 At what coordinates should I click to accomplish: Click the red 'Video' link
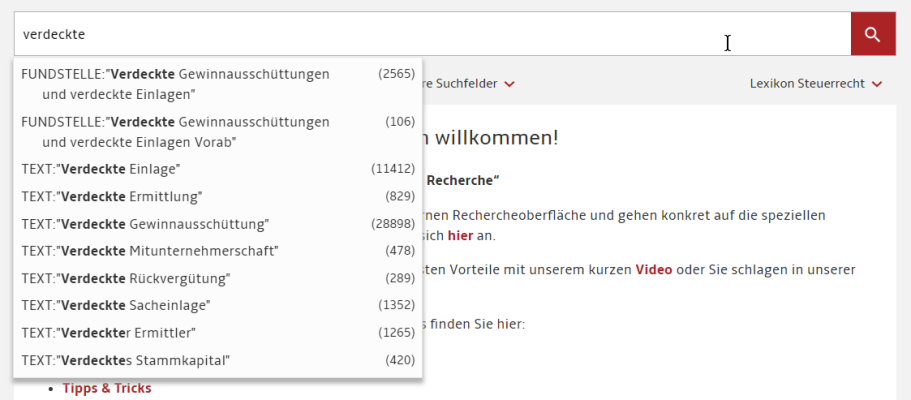tap(654, 270)
